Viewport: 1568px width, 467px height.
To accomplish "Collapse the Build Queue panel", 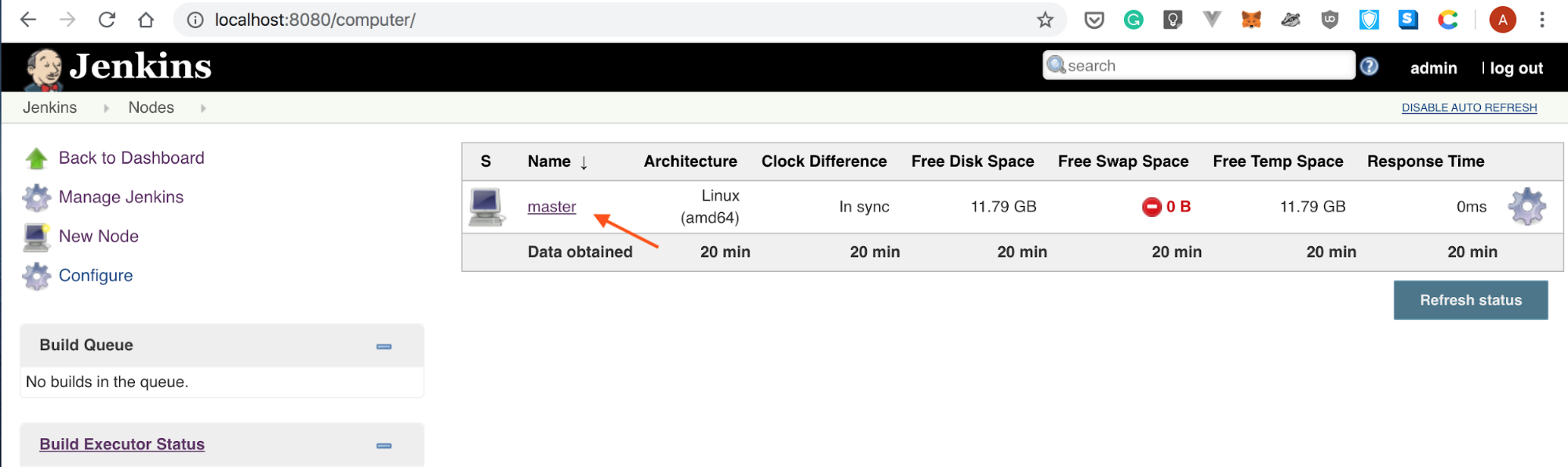I will [384, 346].
